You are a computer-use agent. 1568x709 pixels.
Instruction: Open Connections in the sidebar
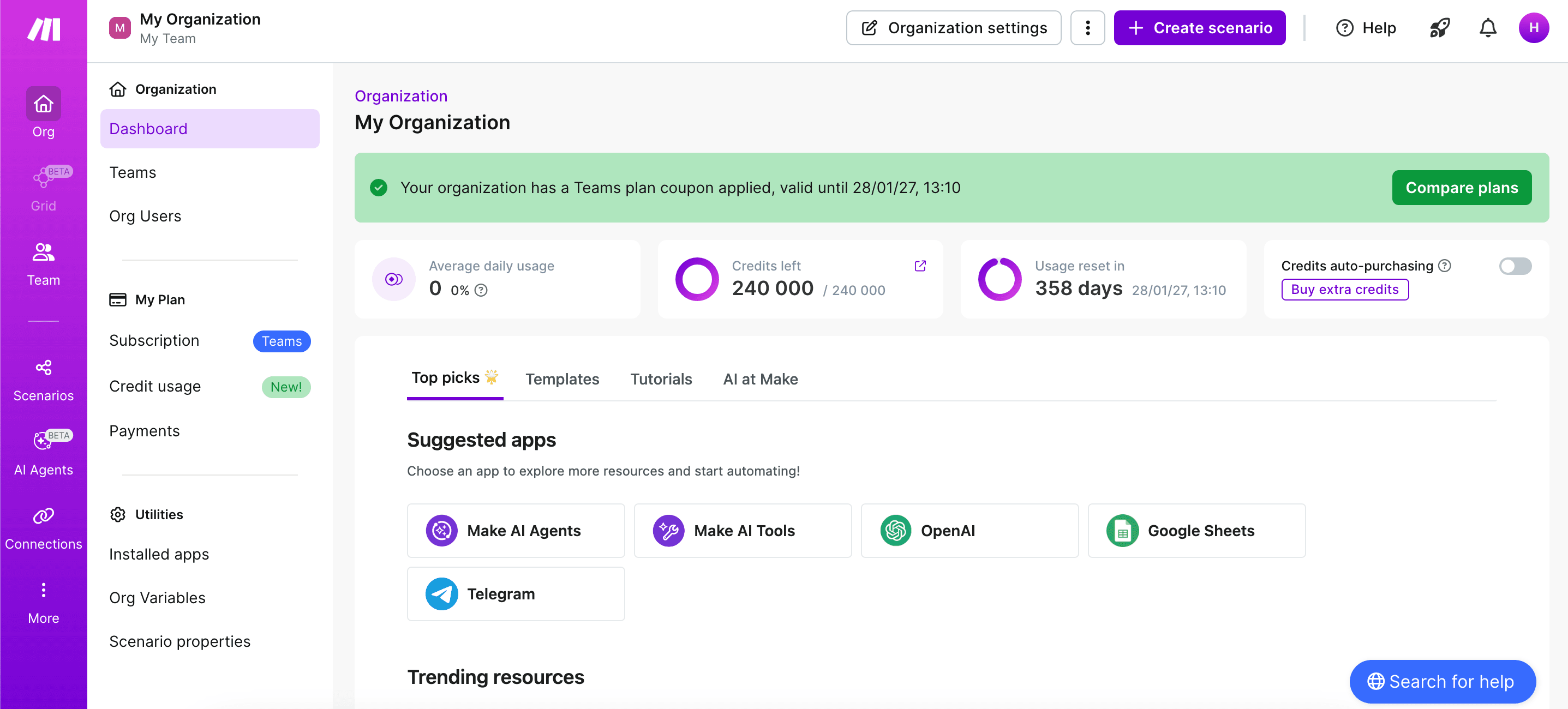coord(43,528)
